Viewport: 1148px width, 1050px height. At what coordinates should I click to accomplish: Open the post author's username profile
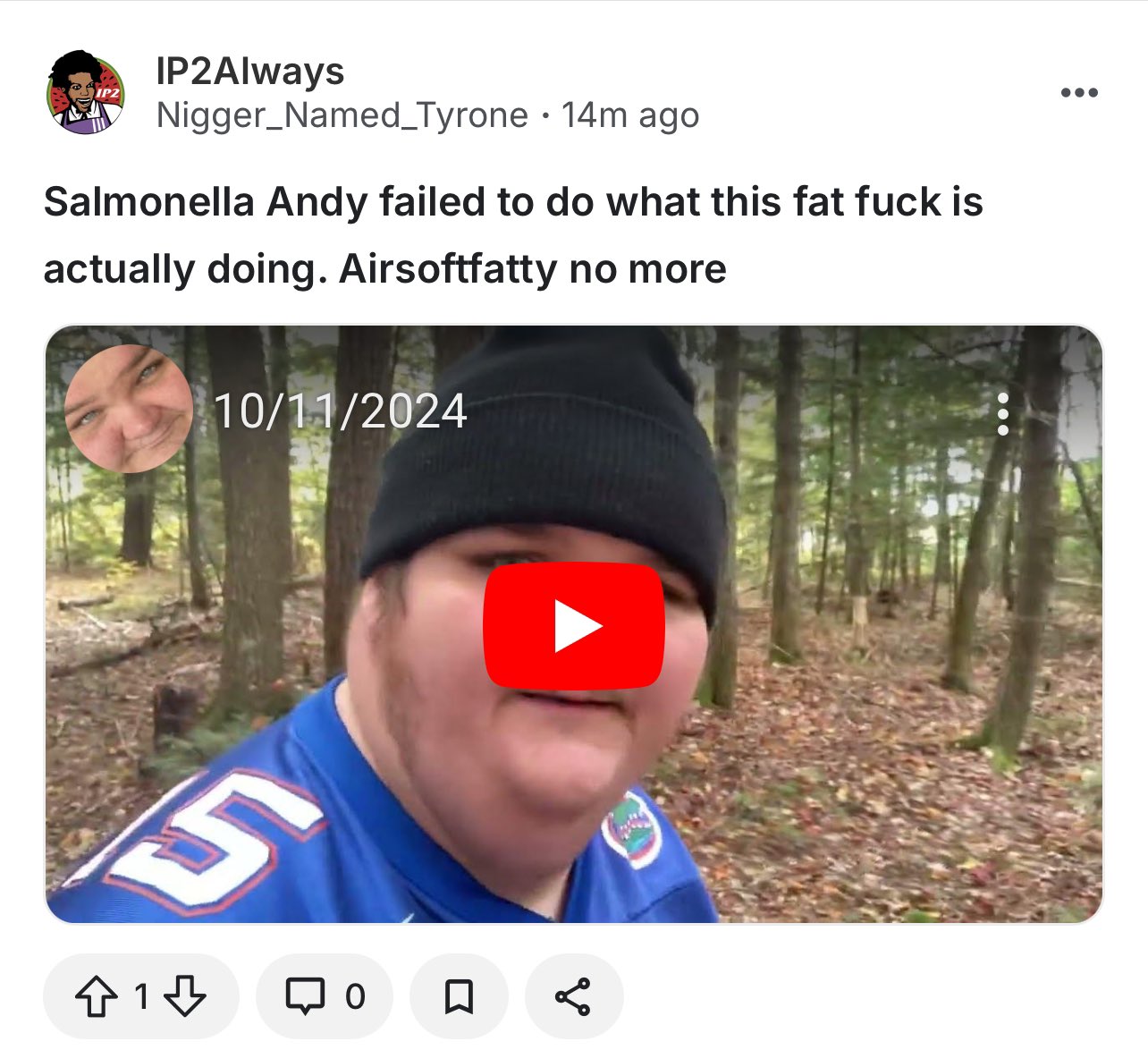tap(342, 115)
